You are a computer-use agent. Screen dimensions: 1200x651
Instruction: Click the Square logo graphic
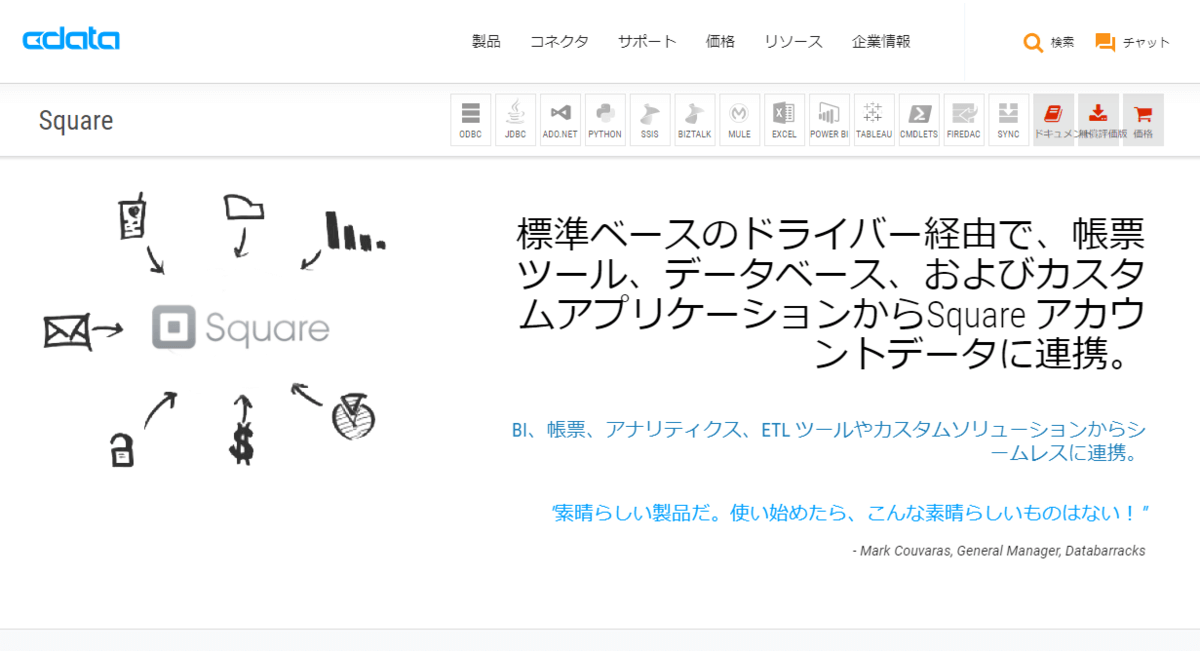click(x=241, y=328)
